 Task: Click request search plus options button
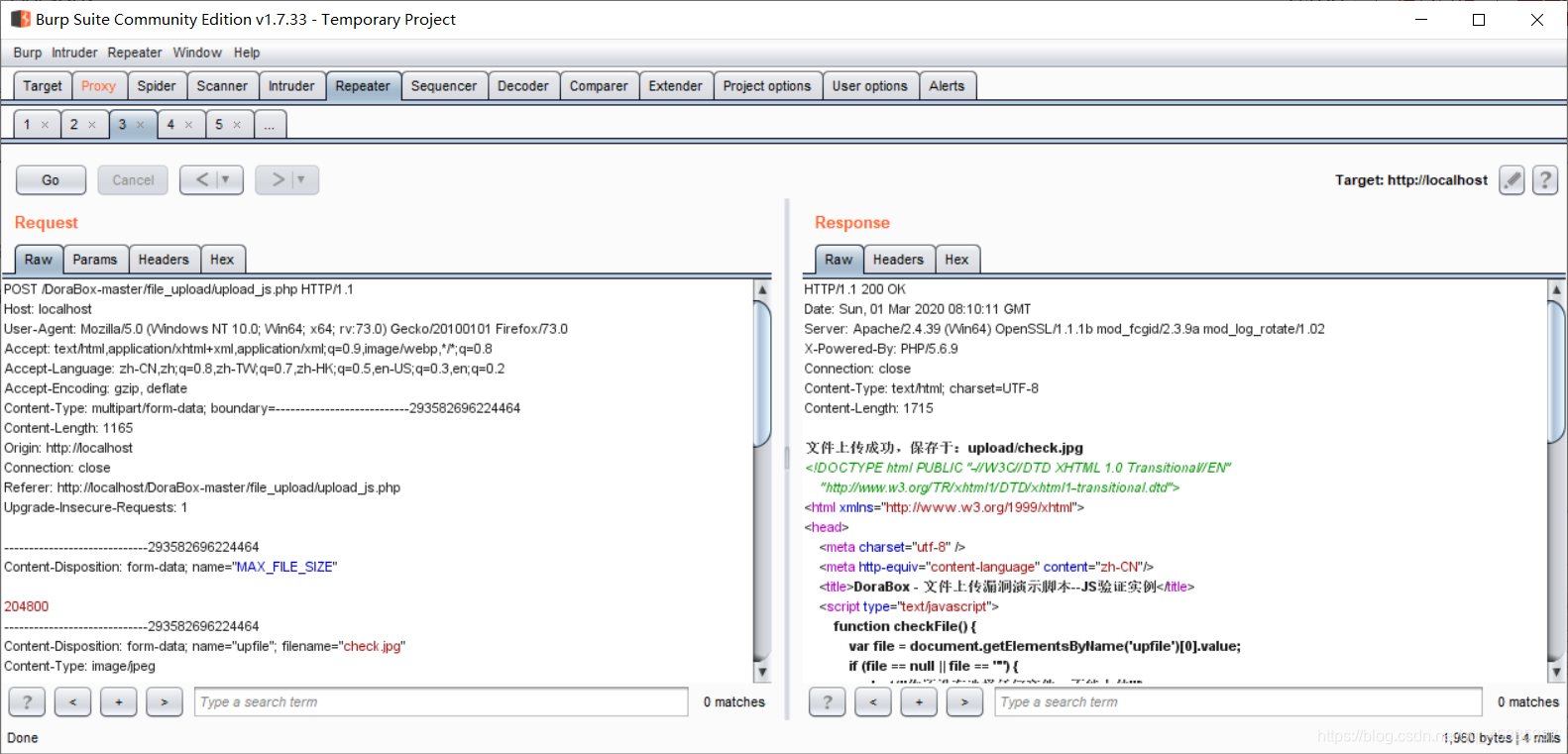[x=118, y=701]
